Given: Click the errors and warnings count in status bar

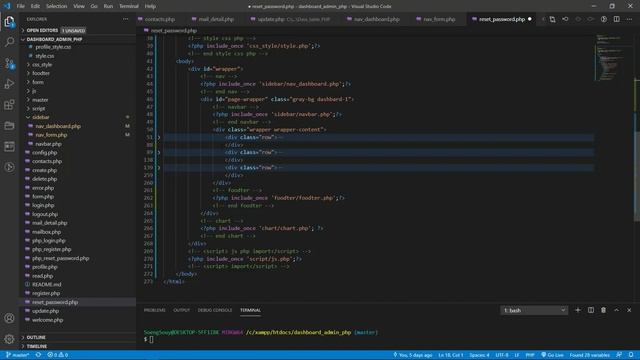Looking at the screenshot, I should [58, 355].
